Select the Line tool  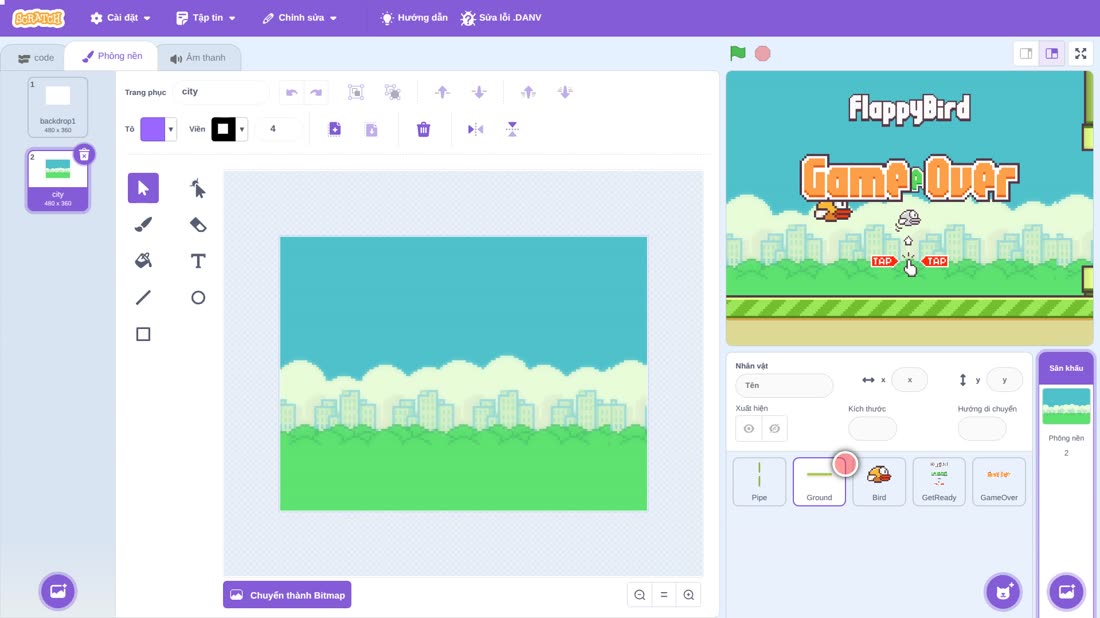coord(143,297)
